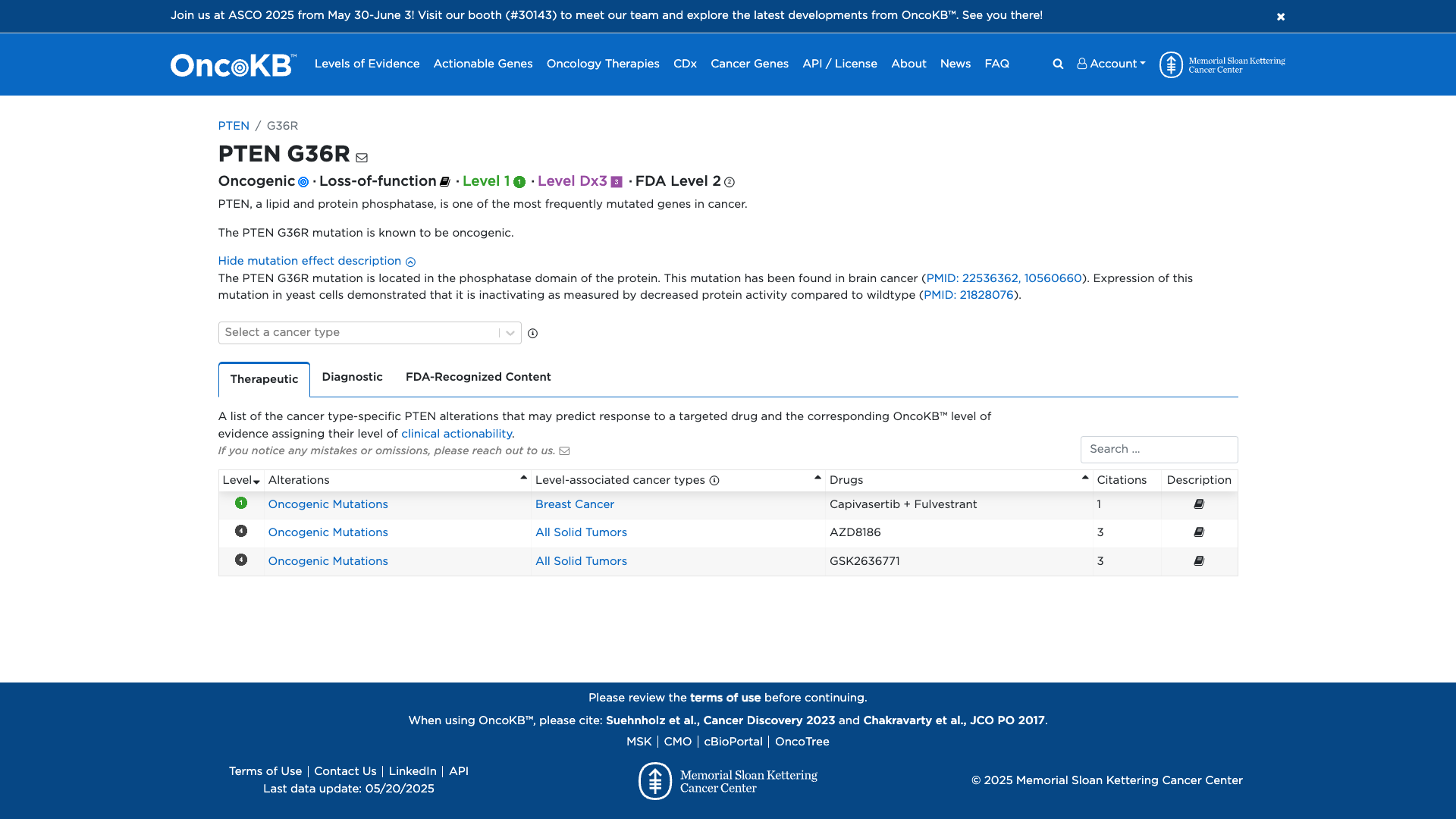Open the OncoTree footer link
The image size is (1456, 819).
pos(802,742)
